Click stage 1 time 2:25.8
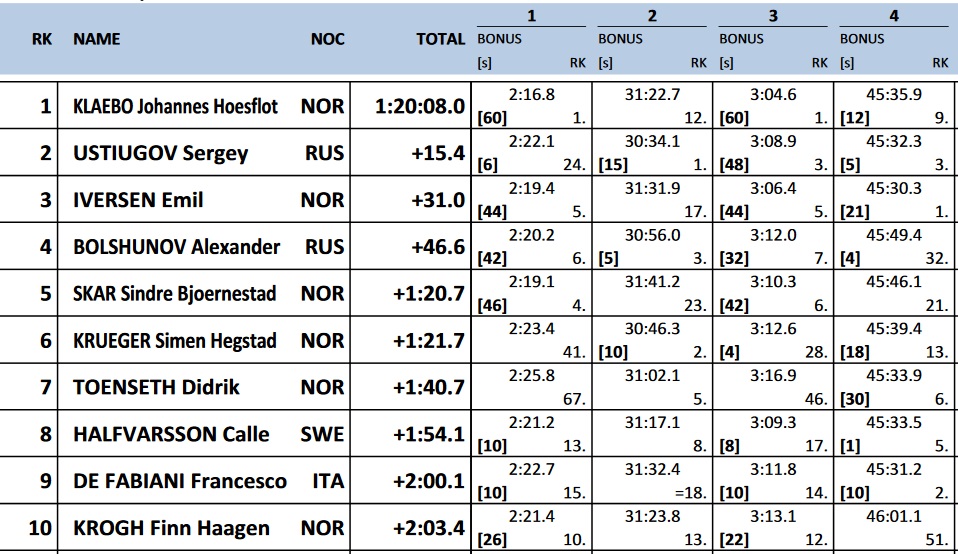The height and width of the screenshot is (554, 958). pos(532,376)
